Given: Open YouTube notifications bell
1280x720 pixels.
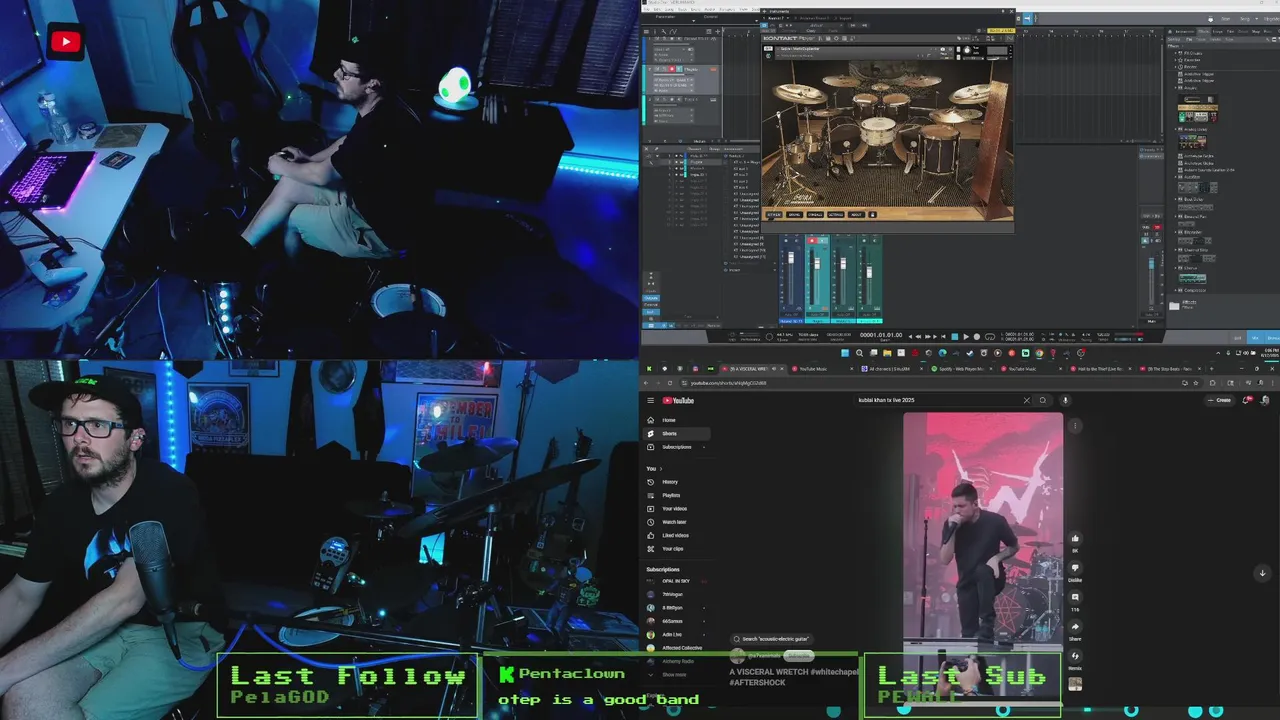Looking at the screenshot, I should pyautogui.click(x=1246, y=400).
